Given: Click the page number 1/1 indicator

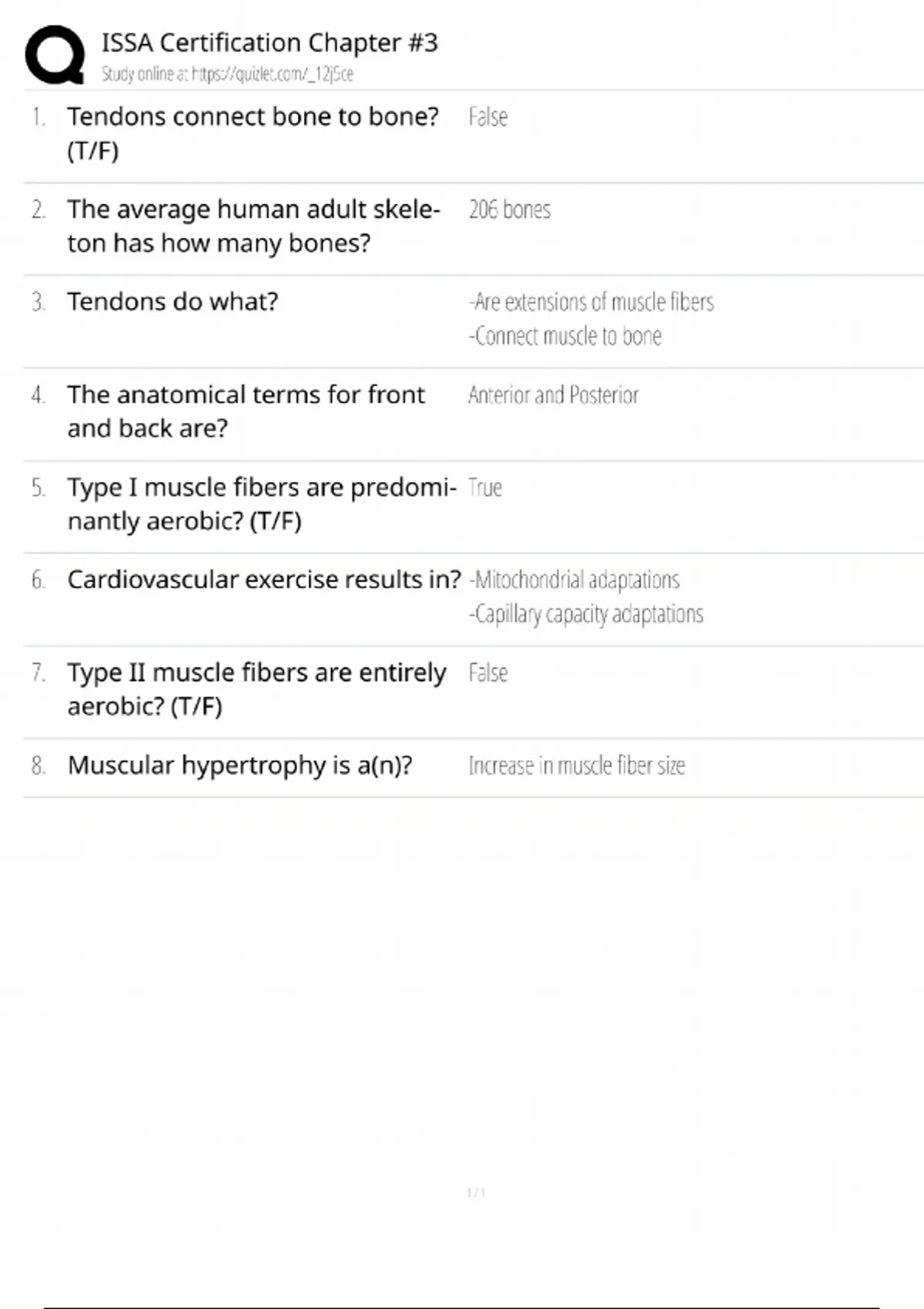Looking at the screenshot, I should [476, 1193].
